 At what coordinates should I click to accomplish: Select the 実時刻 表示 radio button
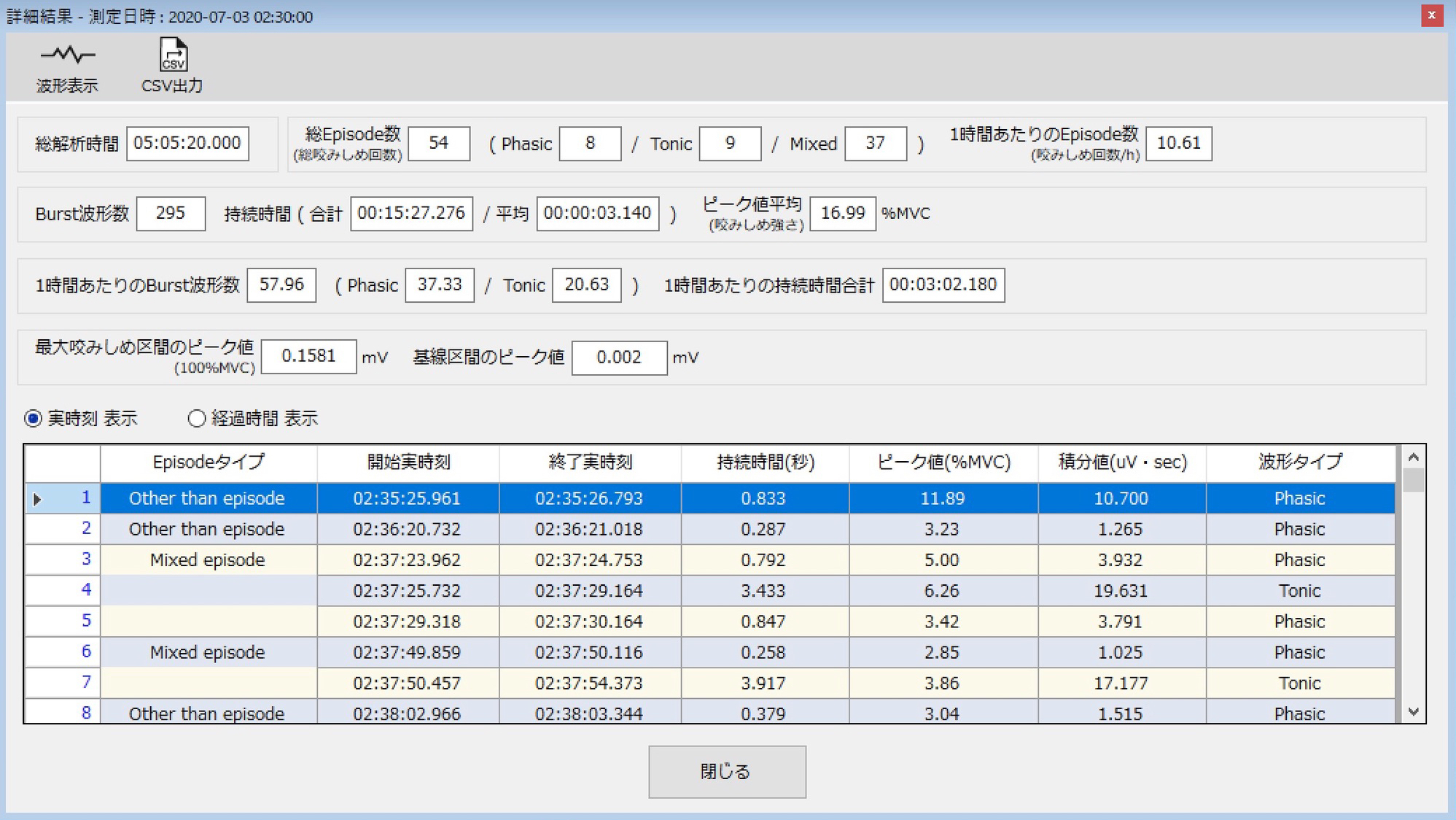tap(34, 419)
